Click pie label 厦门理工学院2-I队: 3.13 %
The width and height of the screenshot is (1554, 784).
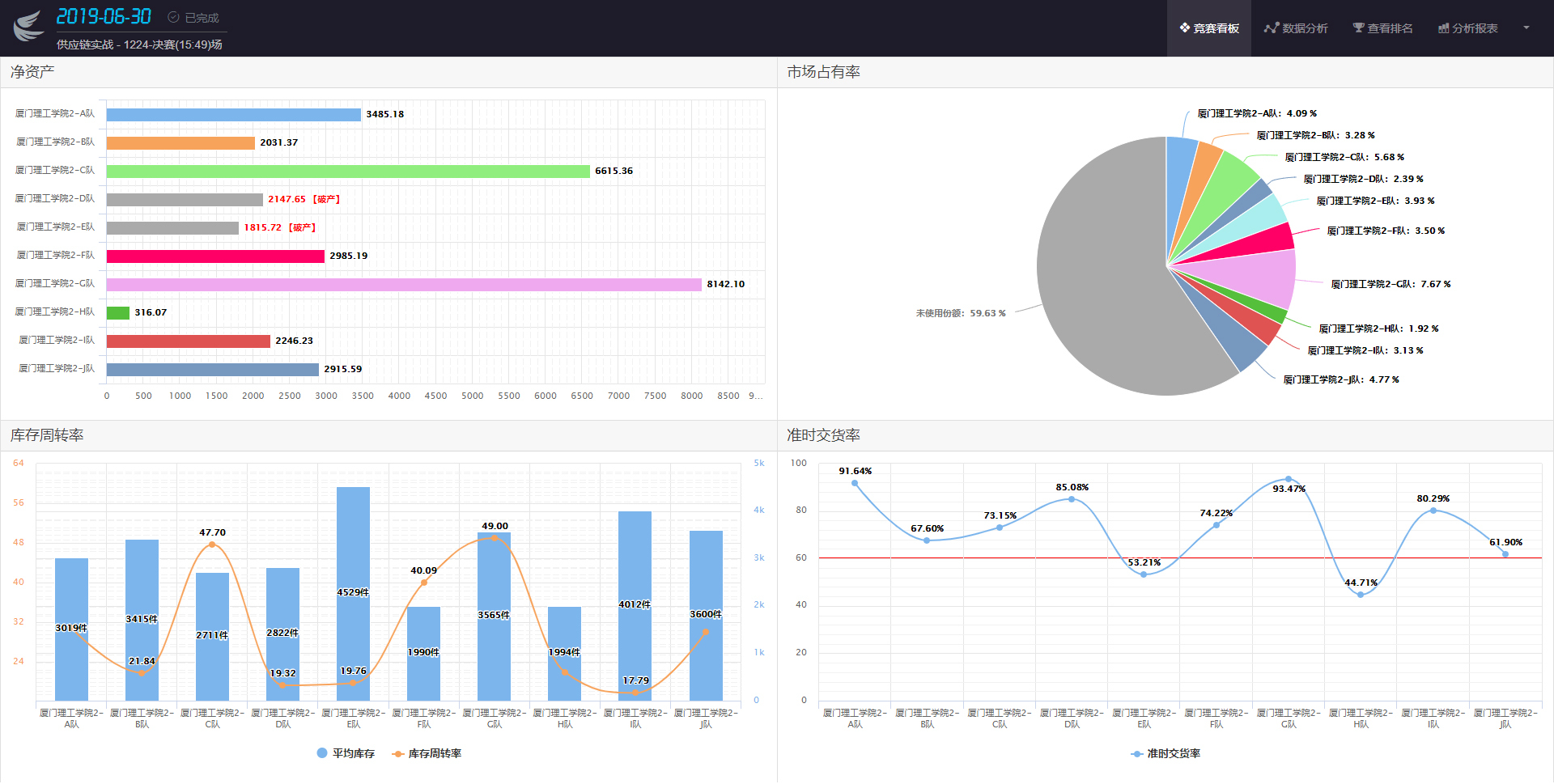pos(1365,351)
